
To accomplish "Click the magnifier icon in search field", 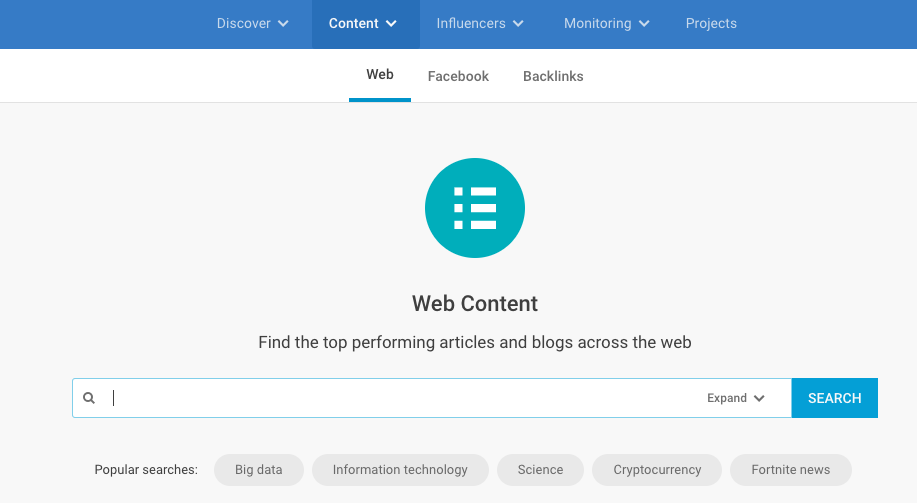I will click(x=89, y=398).
